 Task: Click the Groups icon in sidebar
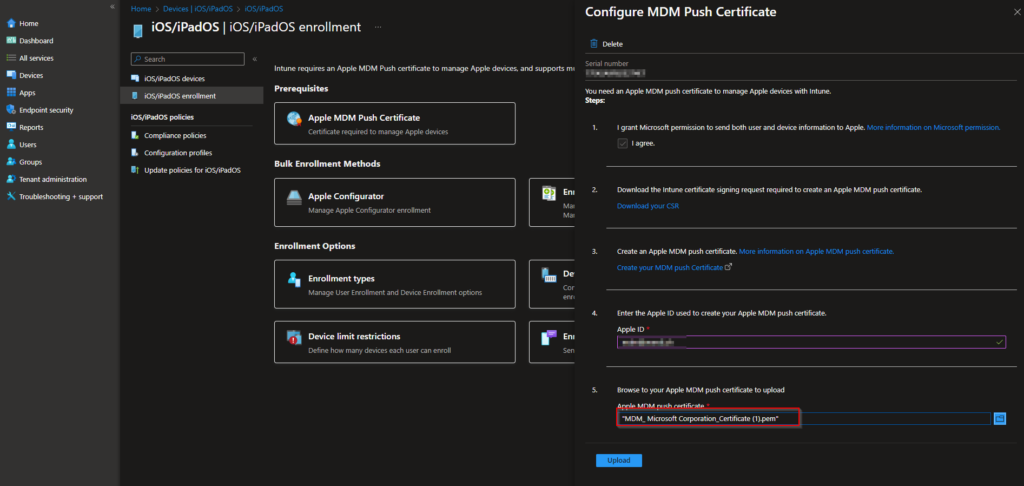[x=11, y=162]
